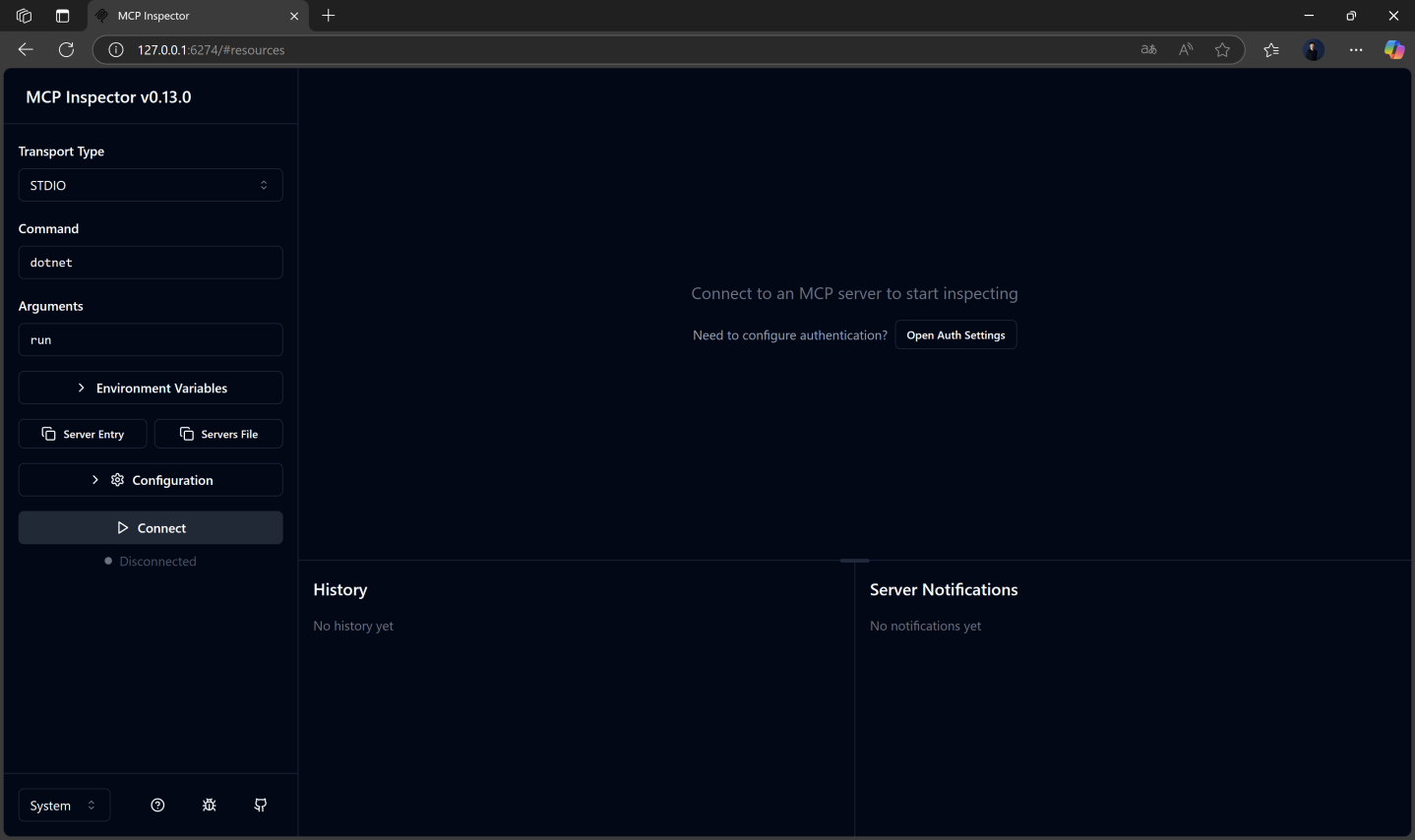
Task: Open Auth Settings
Action: point(955,335)
